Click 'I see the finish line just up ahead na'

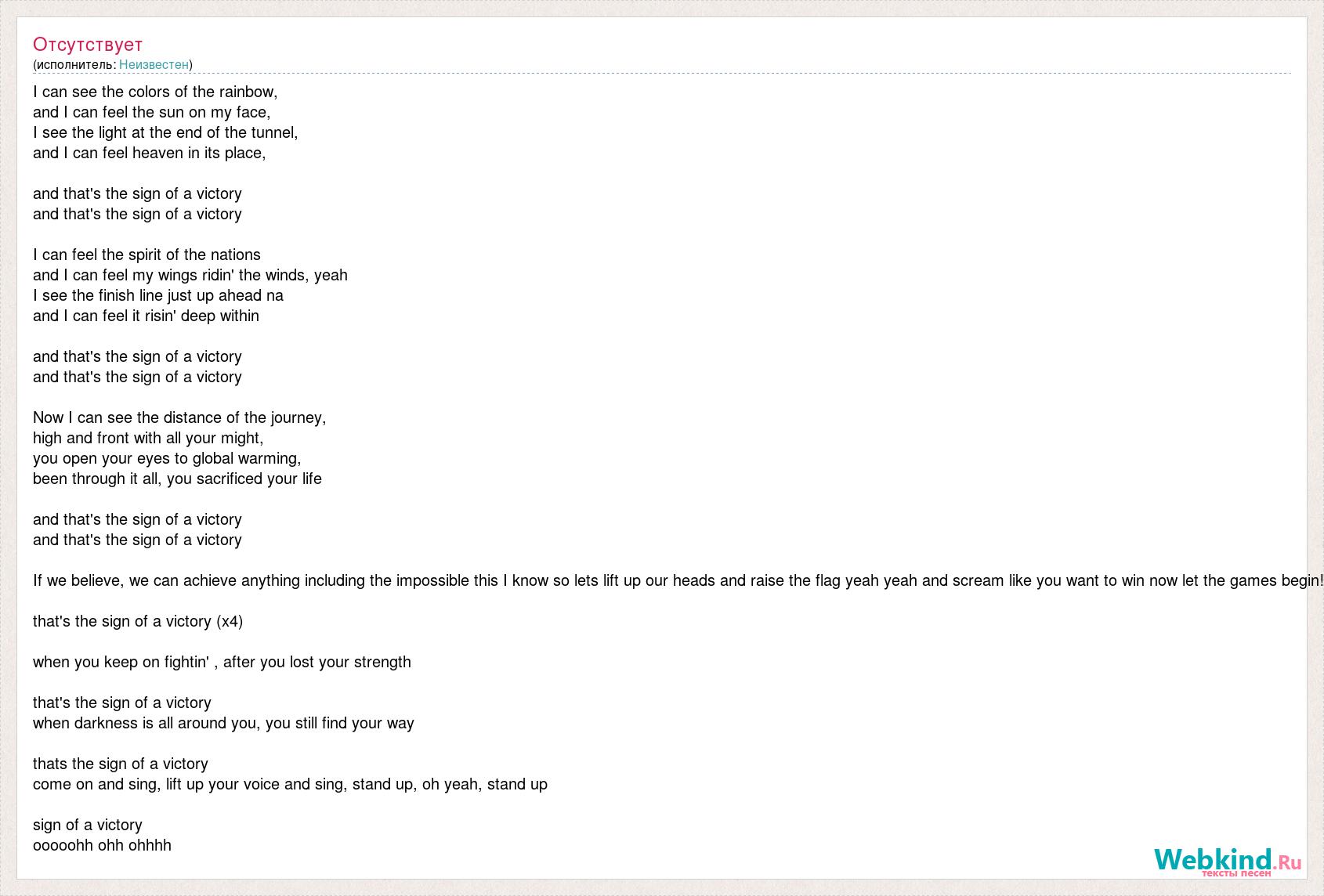(158, 295)
